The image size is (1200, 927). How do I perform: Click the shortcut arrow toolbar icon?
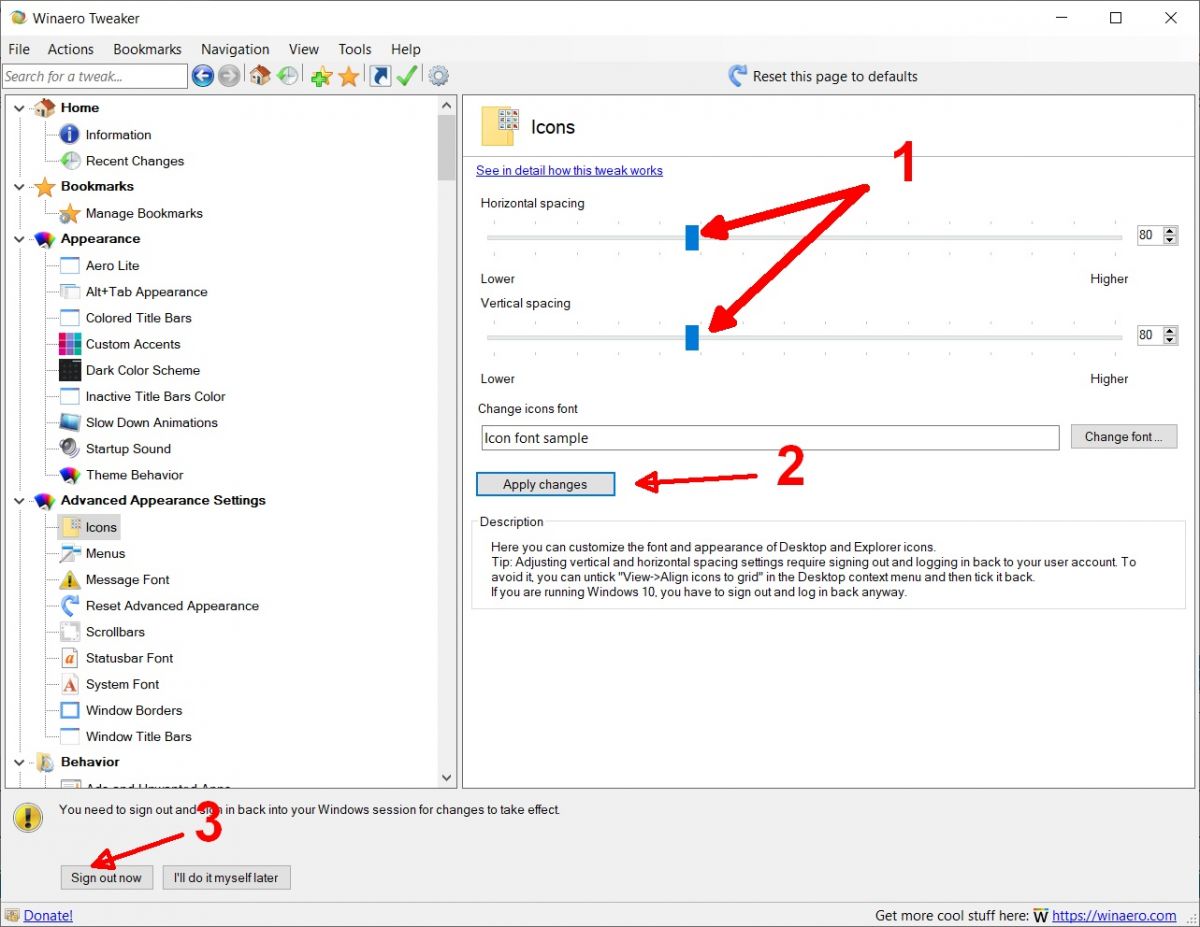(380, 76)
